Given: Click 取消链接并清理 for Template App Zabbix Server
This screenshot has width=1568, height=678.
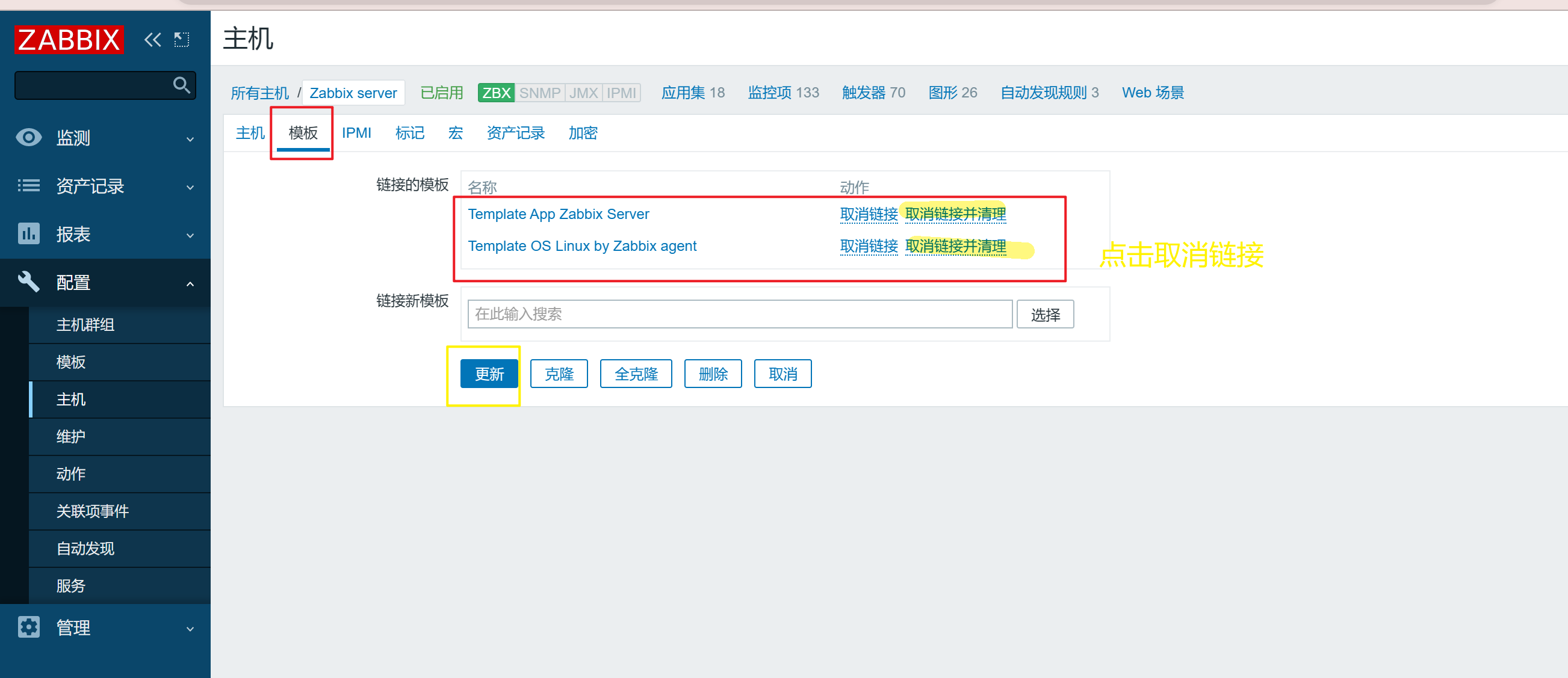Looking at the screenshot, I should click(956, 214).
